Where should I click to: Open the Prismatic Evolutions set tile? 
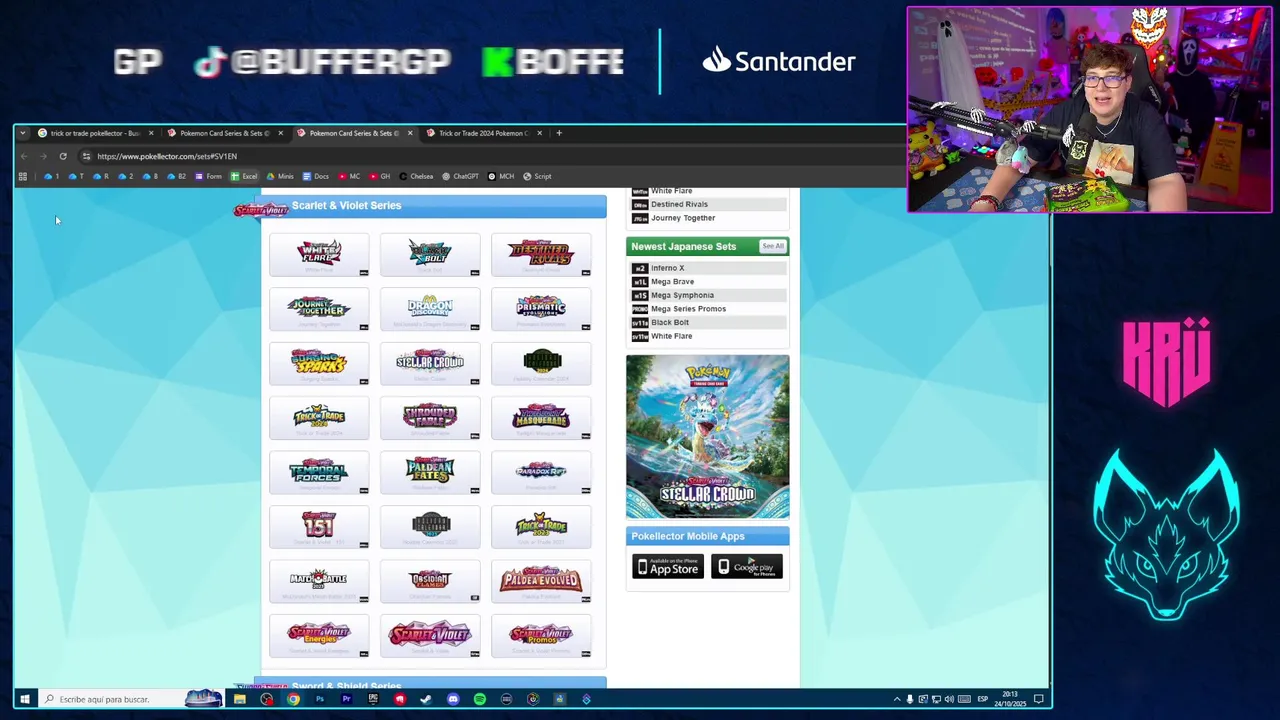pyautogui.click(x=541, y=309)
